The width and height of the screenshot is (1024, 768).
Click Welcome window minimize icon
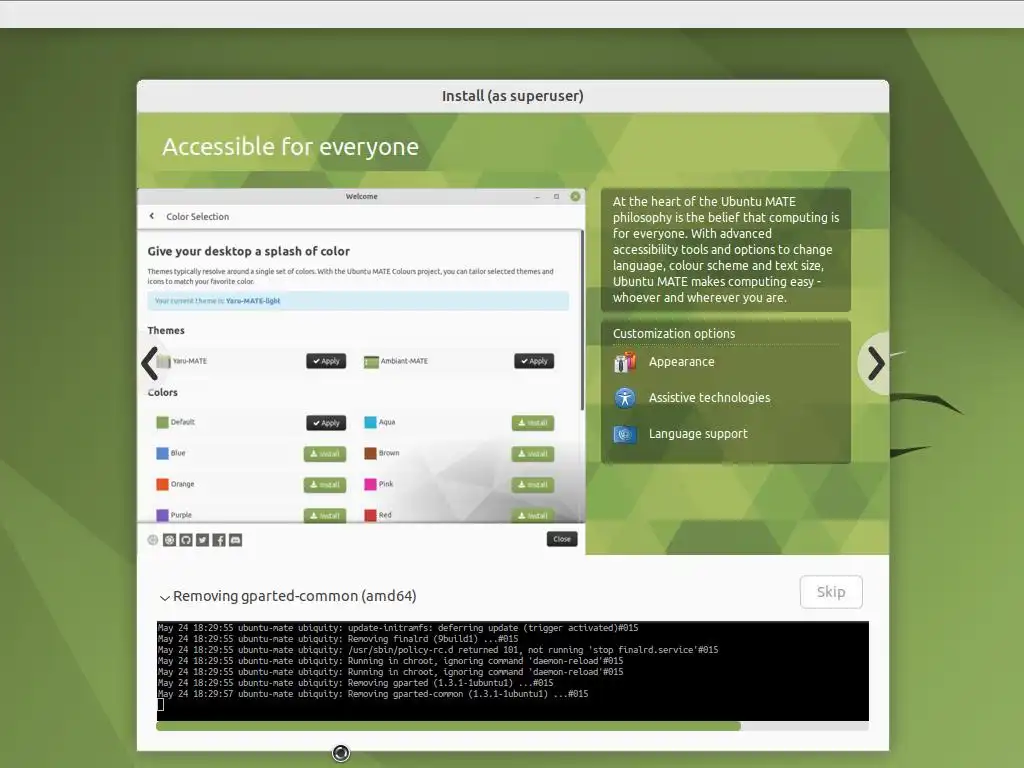pos(537,197)
